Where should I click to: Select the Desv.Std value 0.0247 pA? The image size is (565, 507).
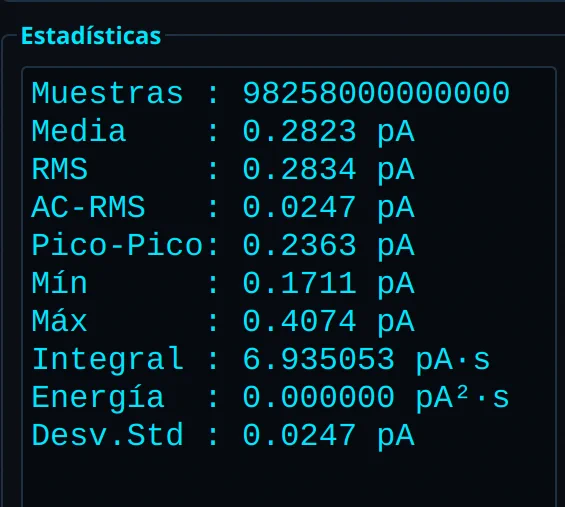(328, 436)
